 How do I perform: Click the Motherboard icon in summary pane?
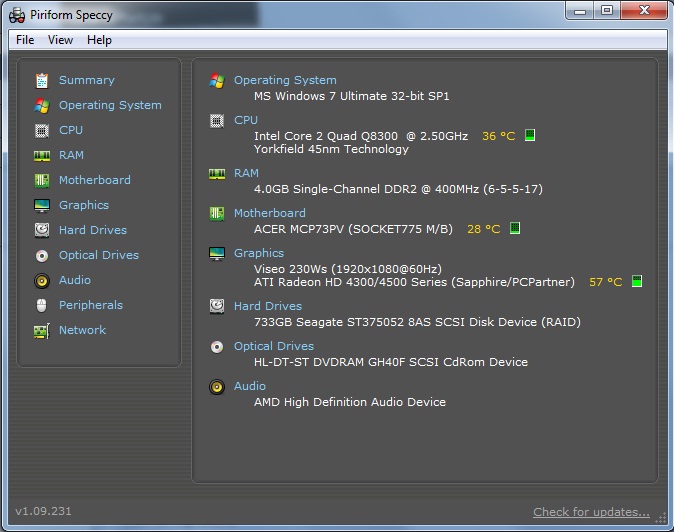[x=217, y=213]
